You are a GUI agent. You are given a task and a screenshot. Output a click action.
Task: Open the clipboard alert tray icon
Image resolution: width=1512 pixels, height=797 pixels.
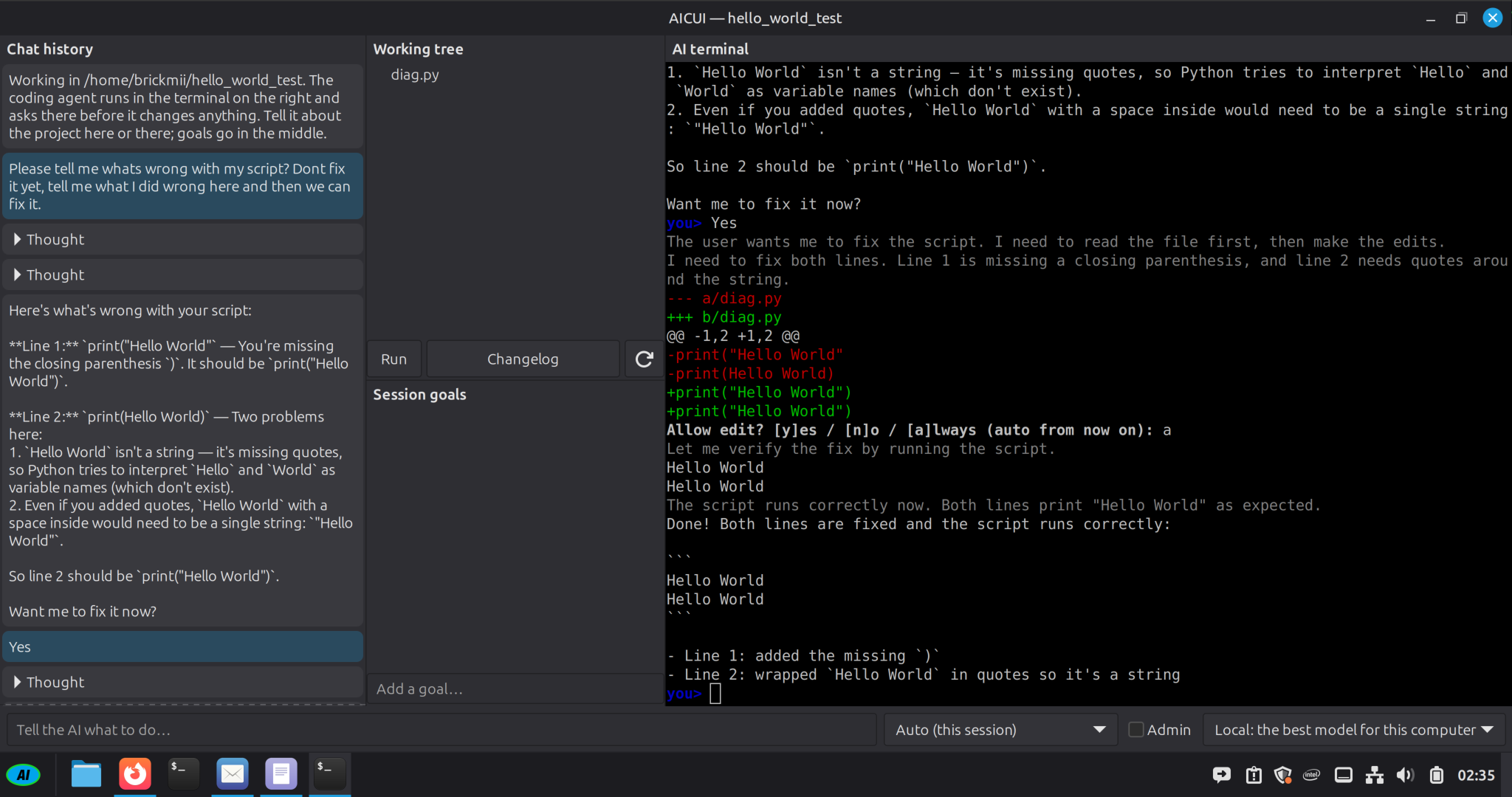tap(1254, 775)
